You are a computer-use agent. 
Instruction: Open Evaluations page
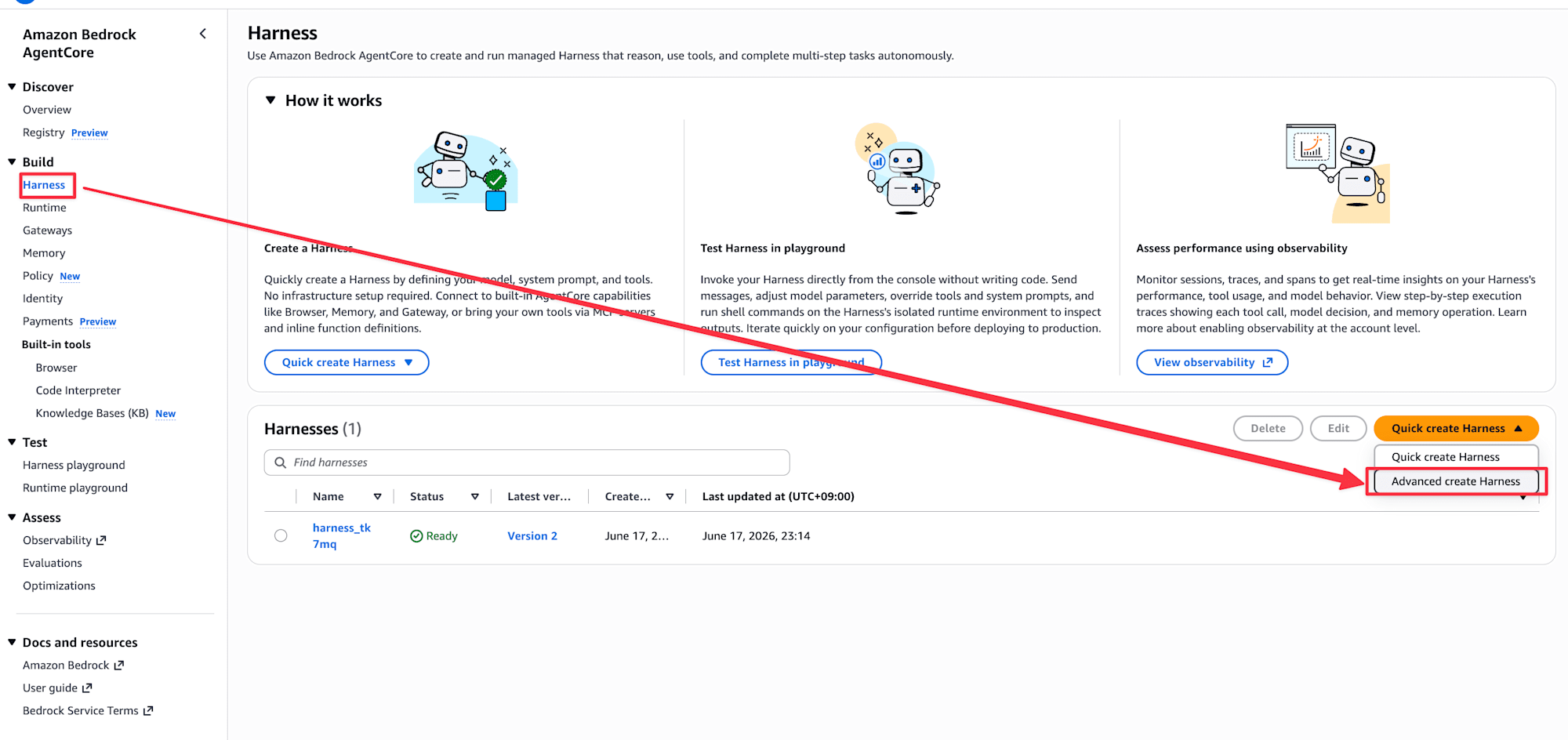click(53, 563)
